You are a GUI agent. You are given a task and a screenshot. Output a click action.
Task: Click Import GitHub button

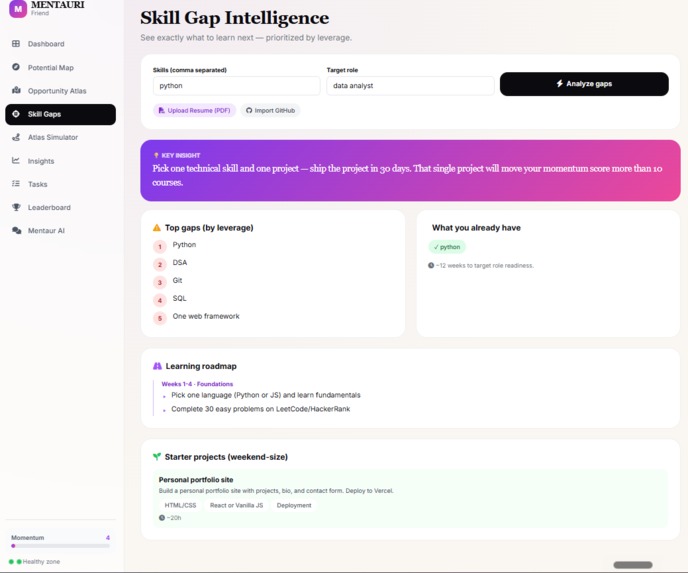[270, 110]
